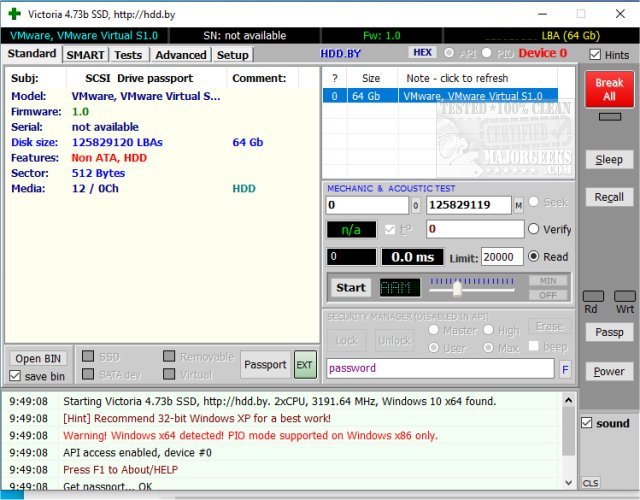Select the User radio option
The height and width of the screenshot is (500, 640).
point(433,348)
